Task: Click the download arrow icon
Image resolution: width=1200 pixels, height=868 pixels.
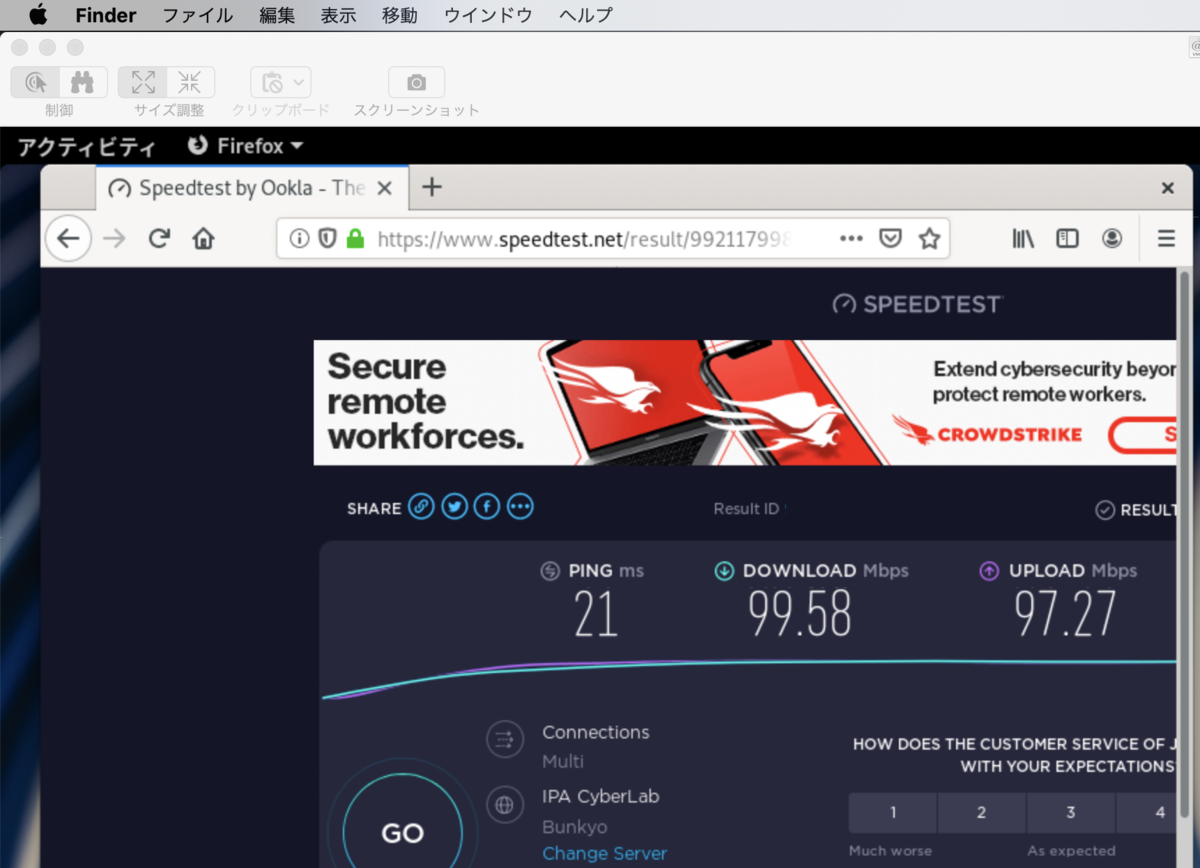Action: (724, 571)
